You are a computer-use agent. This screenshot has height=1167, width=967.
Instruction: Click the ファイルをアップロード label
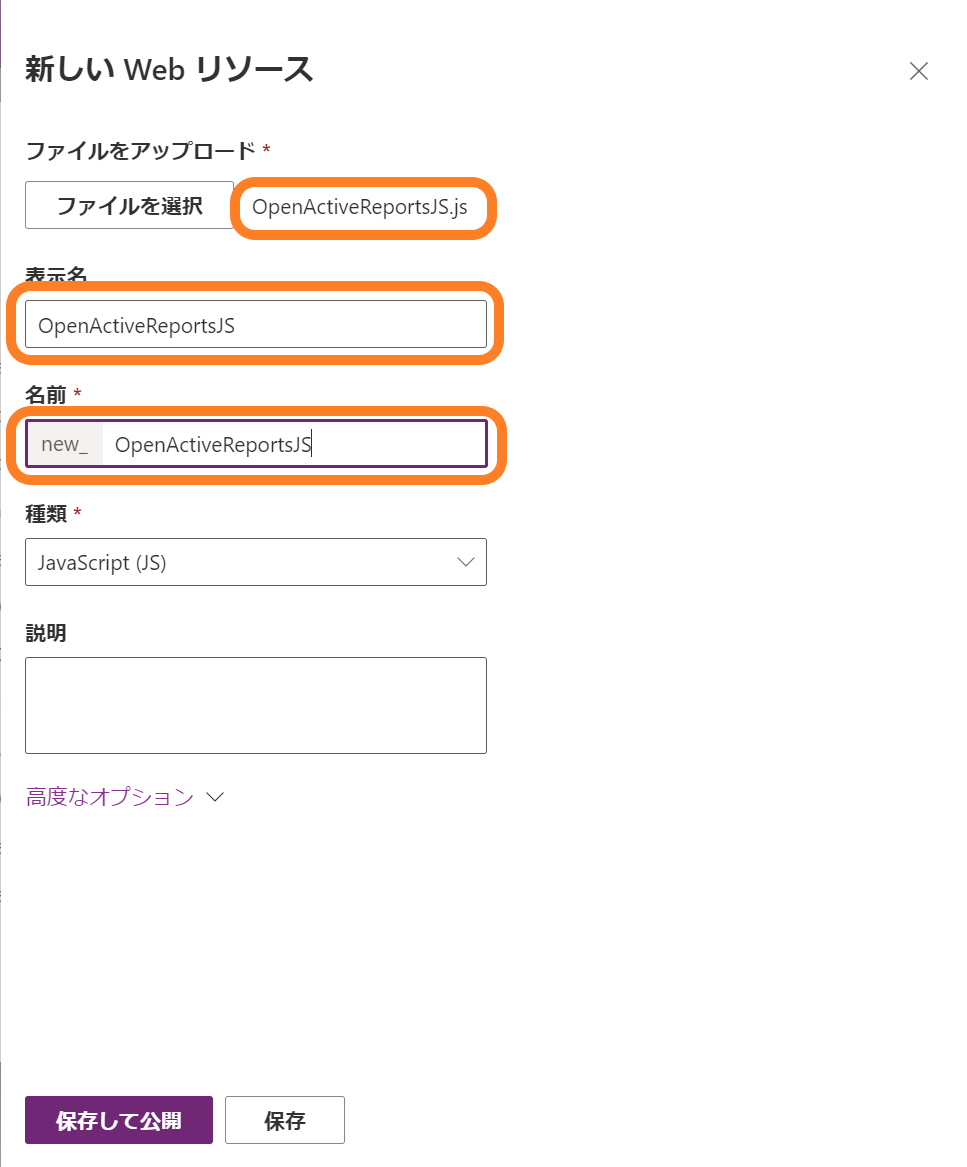[x=141, y=151]
